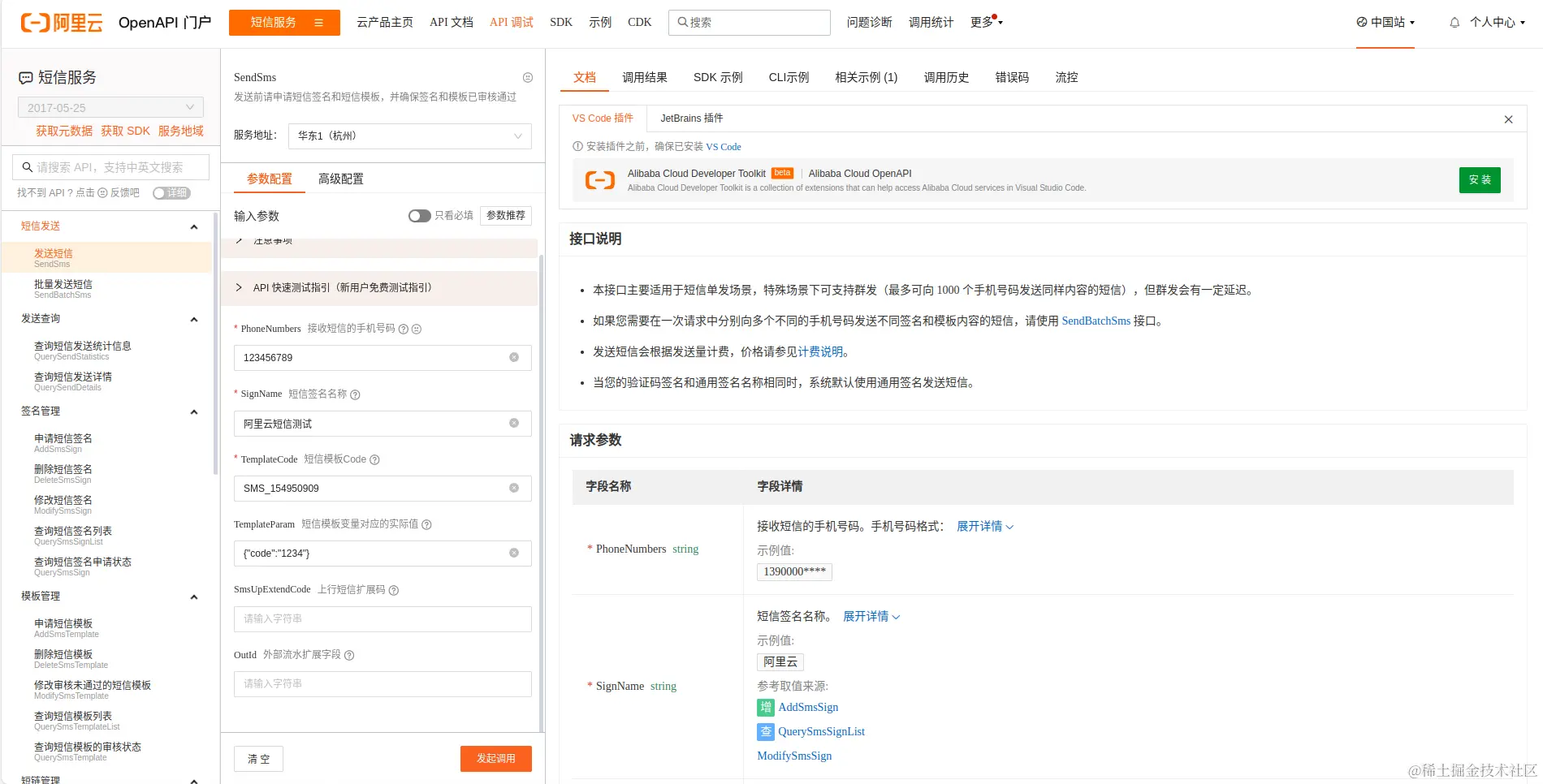Clear the TemplateParam field with its clear icon
1543x784 pixels.
(514, 554)
